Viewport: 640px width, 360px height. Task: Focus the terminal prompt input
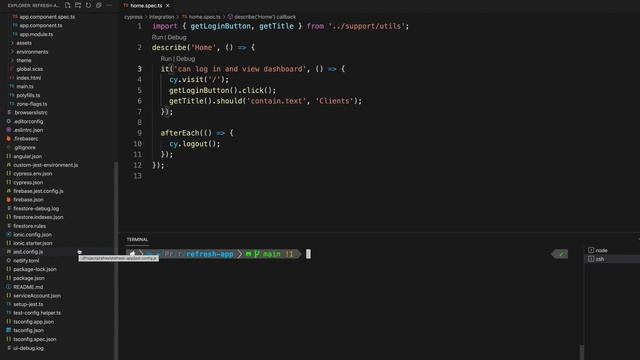click(308, 254)
